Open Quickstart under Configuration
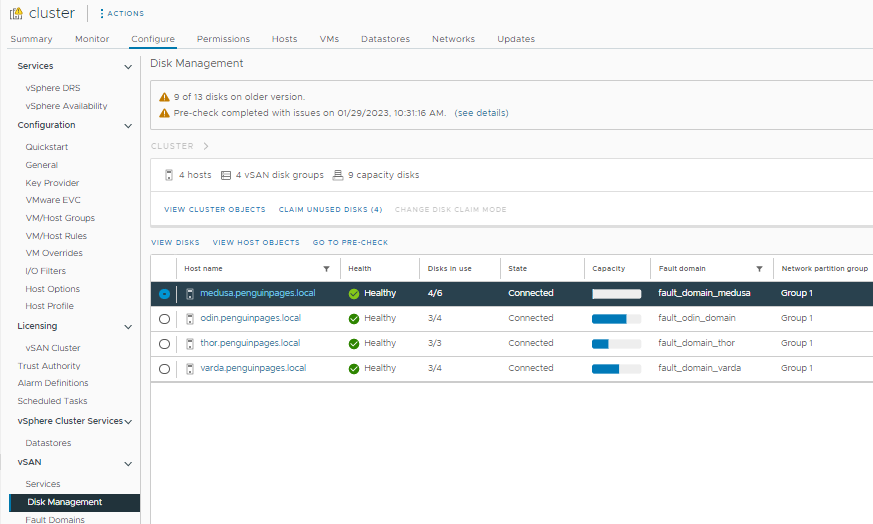The height and width of the screenshot is (524, 873). click(x=47, y=147)
